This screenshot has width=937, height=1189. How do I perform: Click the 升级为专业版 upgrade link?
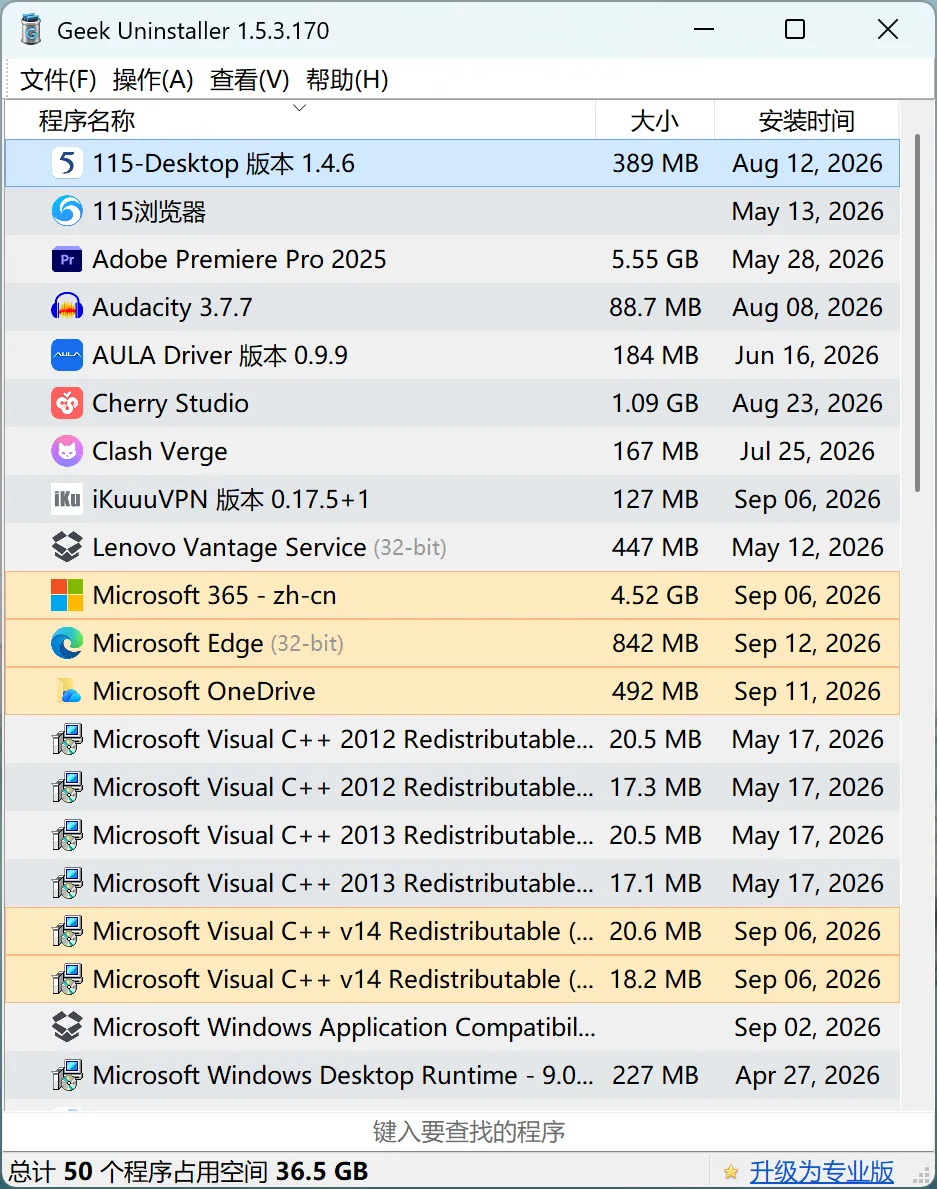tap(822, 1172)
